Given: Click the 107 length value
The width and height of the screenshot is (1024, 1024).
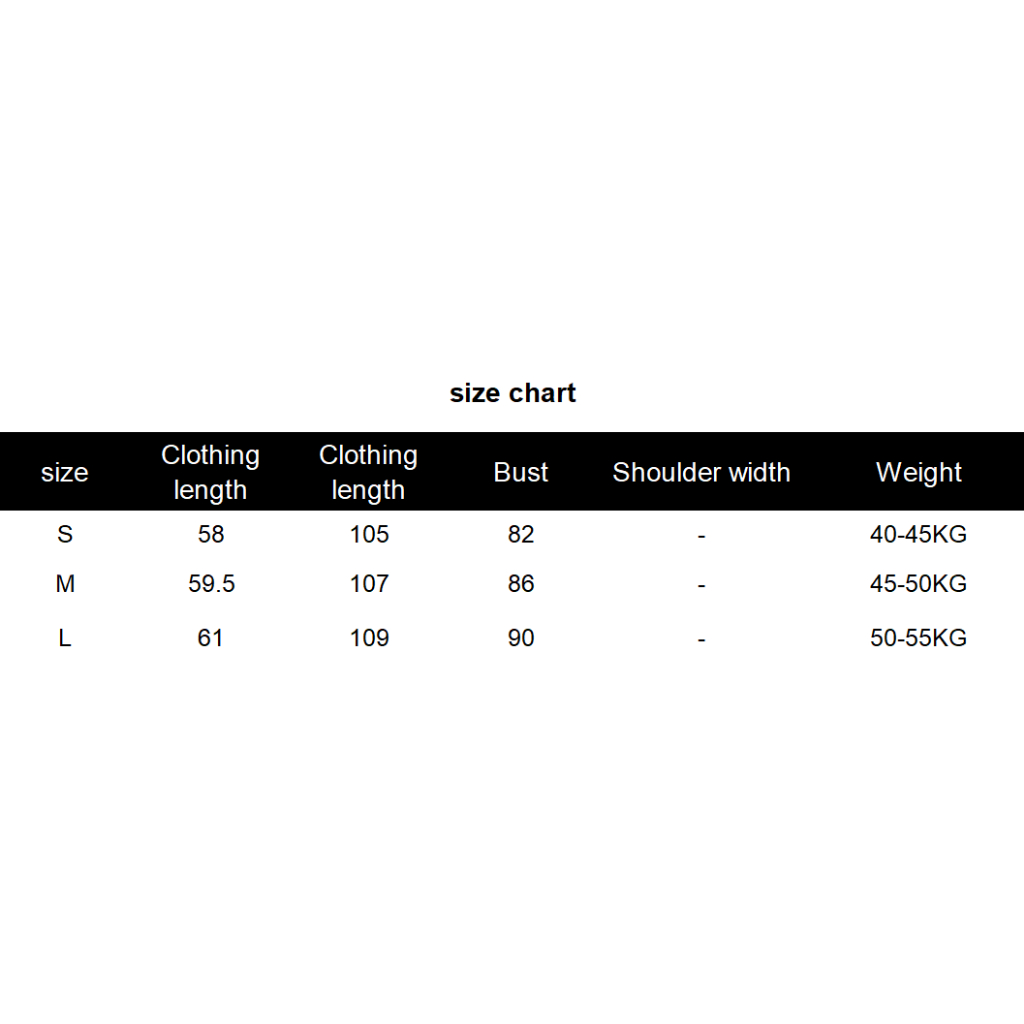Looking at the screenshot, I should click(x=369, y=584).
